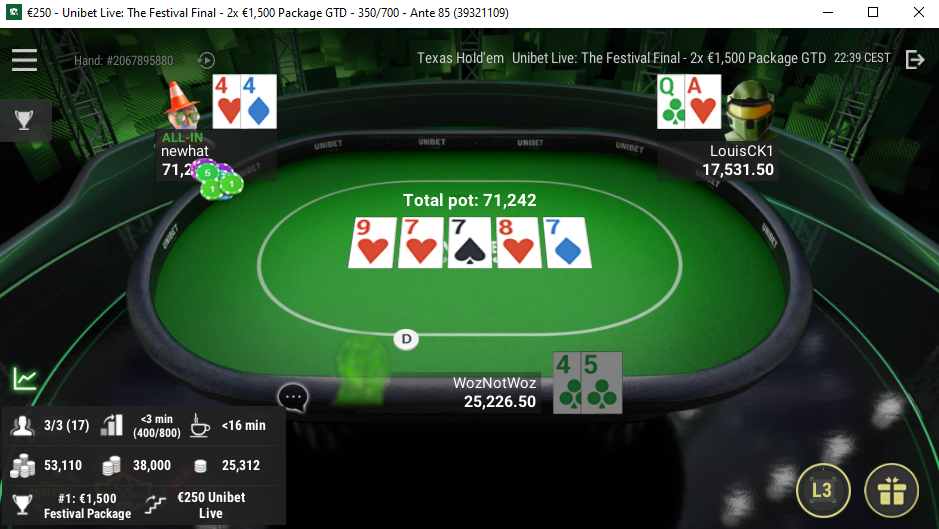
Task: Click the hand replay history icon
Action: [206, 60]
